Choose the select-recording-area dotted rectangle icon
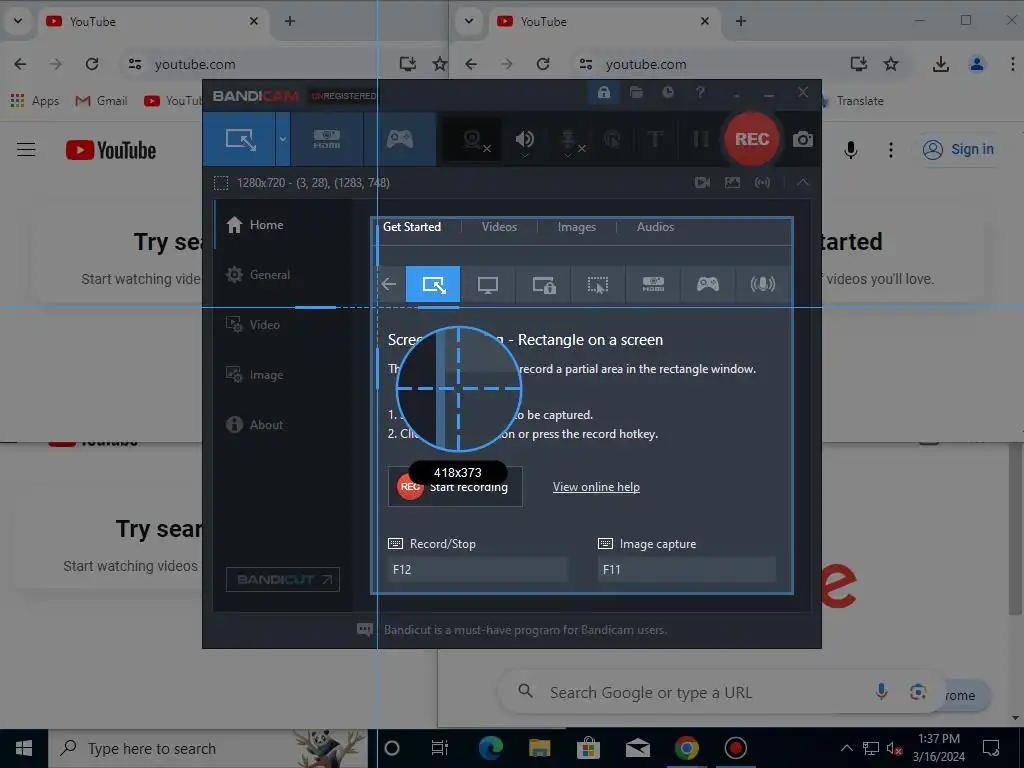Image resolution: width=1024 pixels, height=768 pixels. [598, 285]
